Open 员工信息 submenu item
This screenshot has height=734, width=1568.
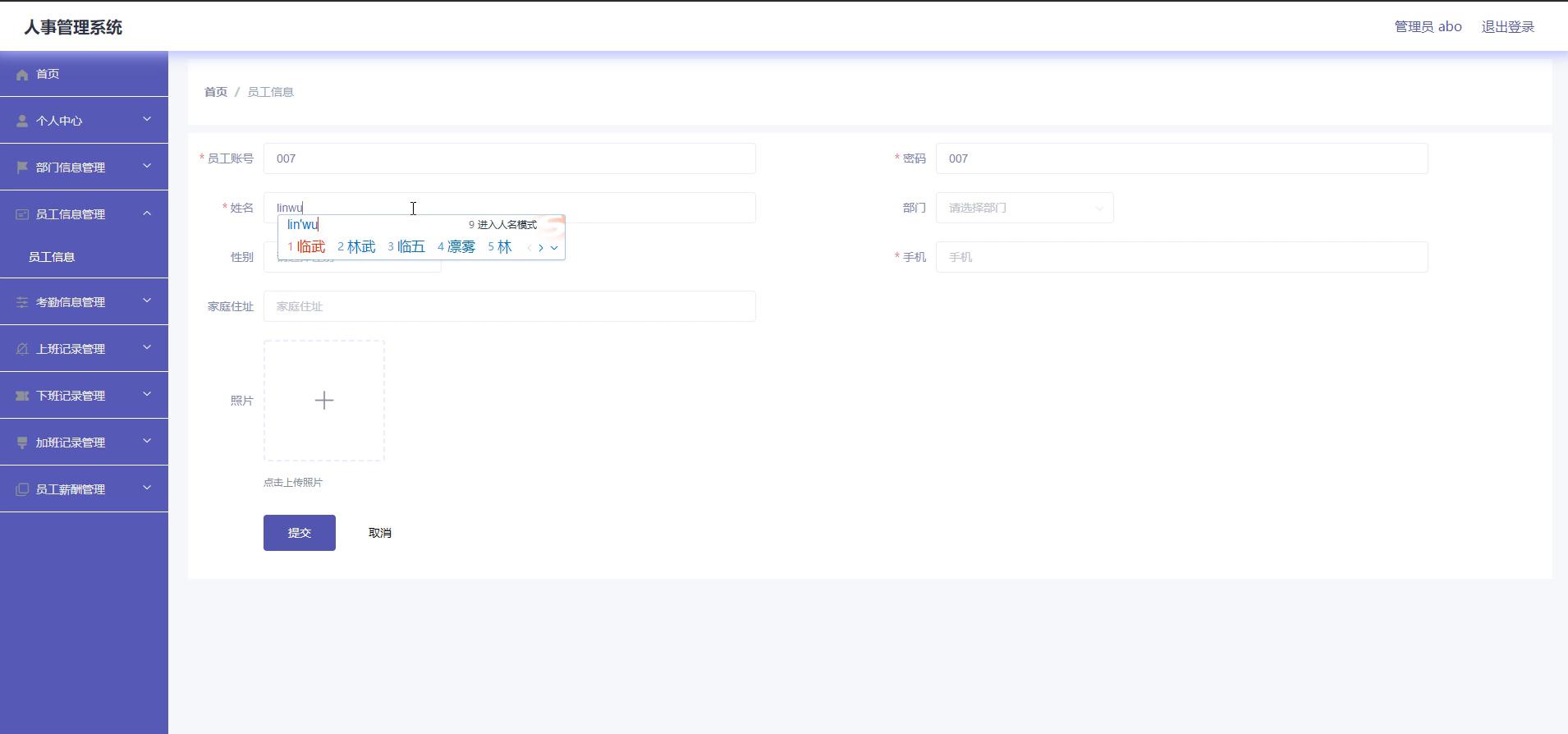(52, 257)
